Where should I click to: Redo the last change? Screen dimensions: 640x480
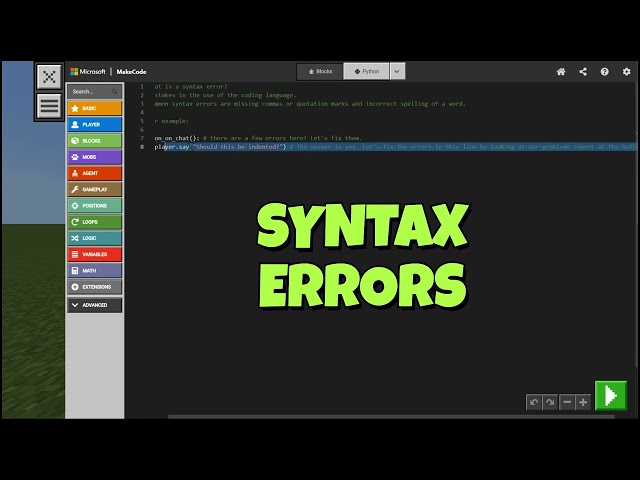(550, 402)
